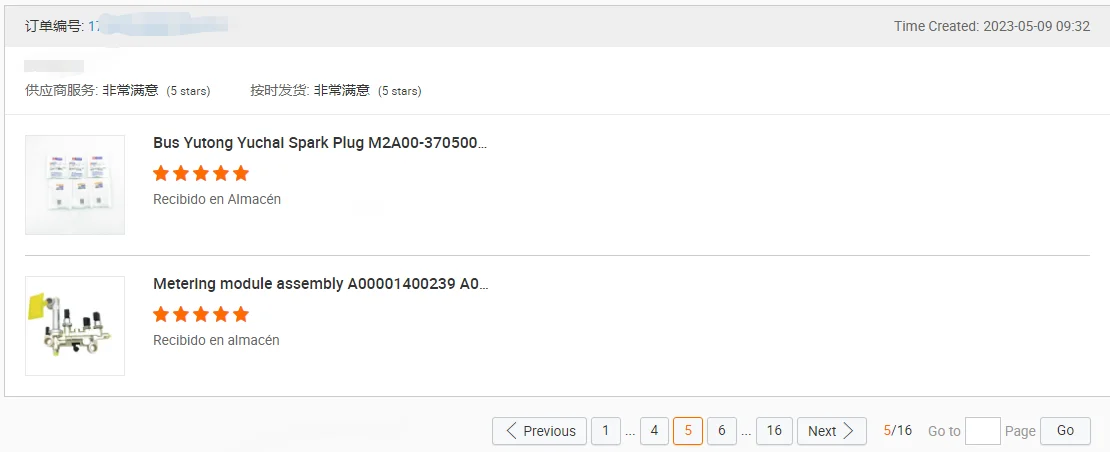1110x452 pixels.
Task: Click first star of Spark Plug rating
Action: [161, 173]
